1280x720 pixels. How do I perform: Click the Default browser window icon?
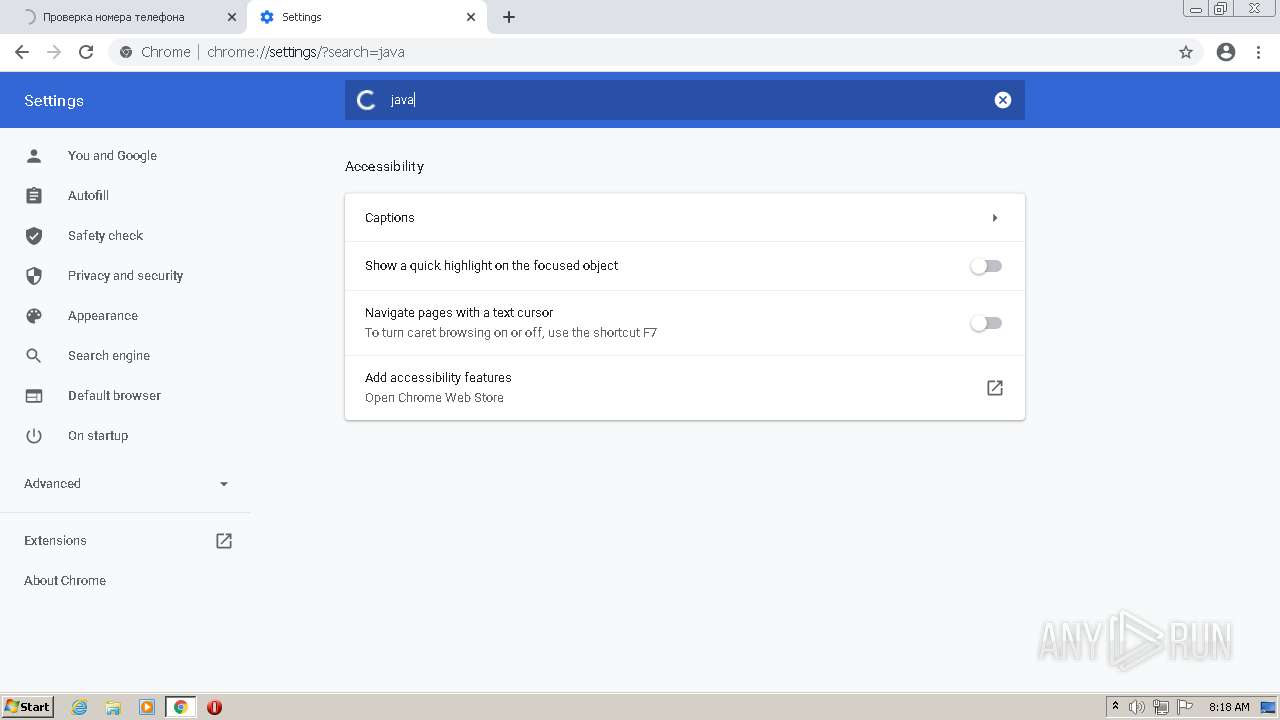[34, 396]
